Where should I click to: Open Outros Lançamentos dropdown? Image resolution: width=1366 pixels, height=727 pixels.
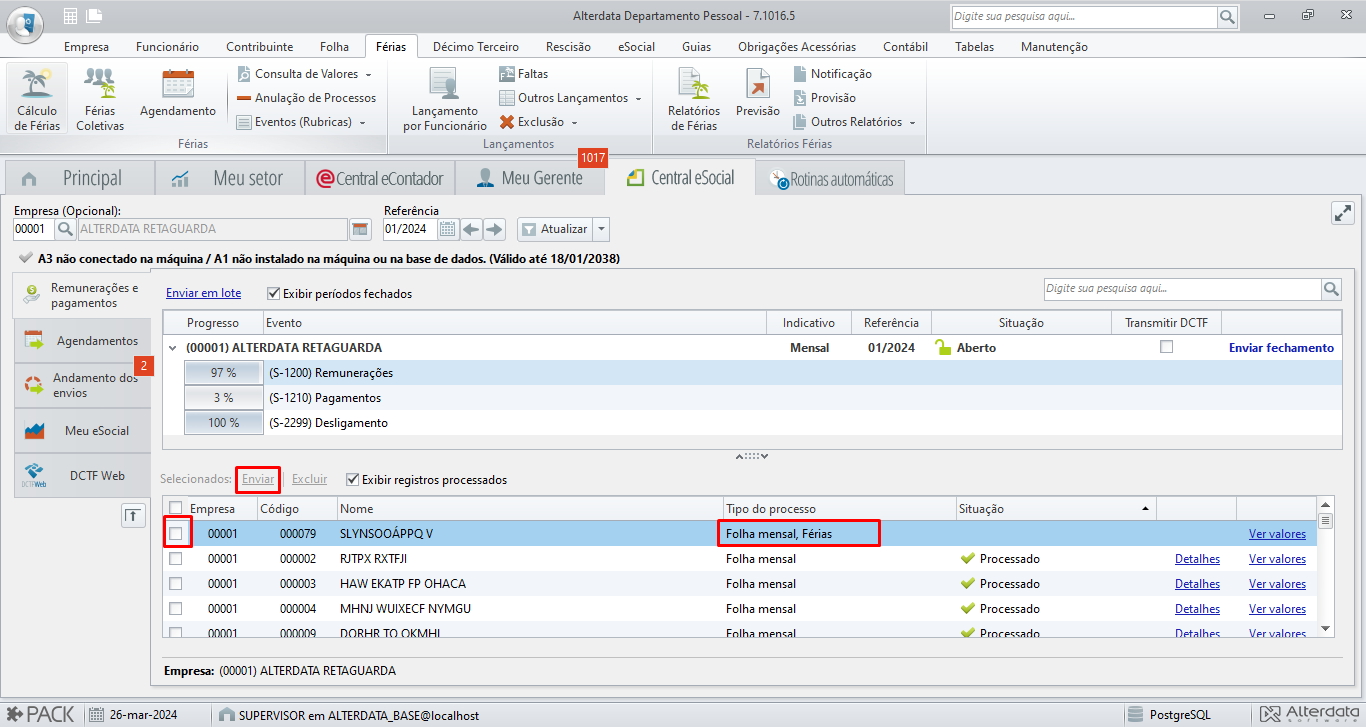click(570, 98)
